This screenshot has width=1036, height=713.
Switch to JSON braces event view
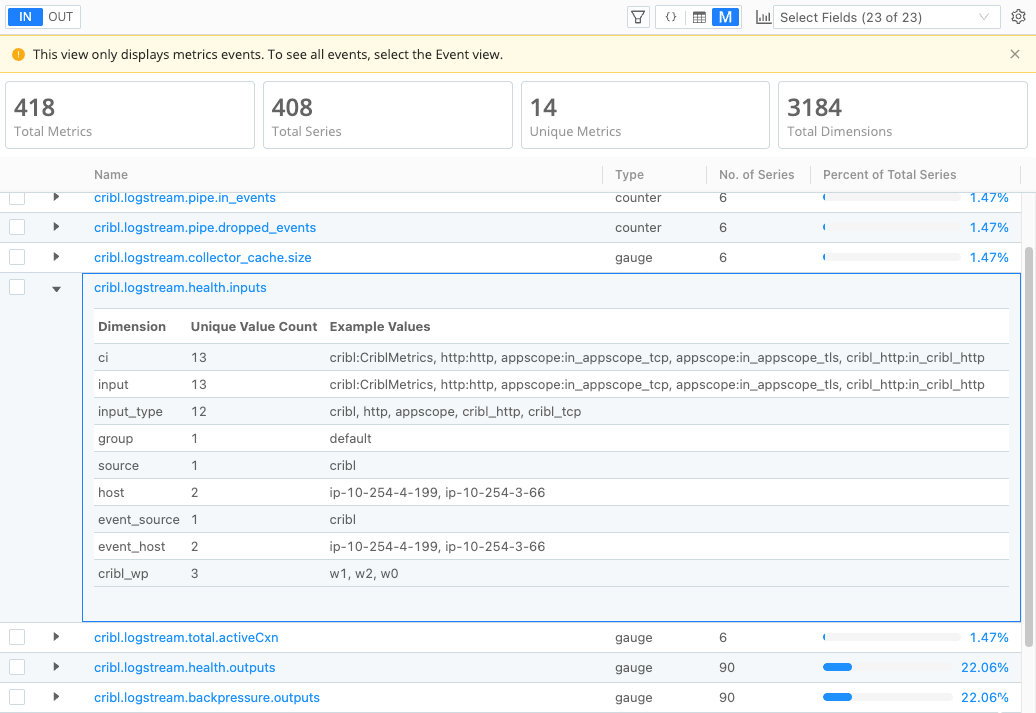tap(671, 17)
